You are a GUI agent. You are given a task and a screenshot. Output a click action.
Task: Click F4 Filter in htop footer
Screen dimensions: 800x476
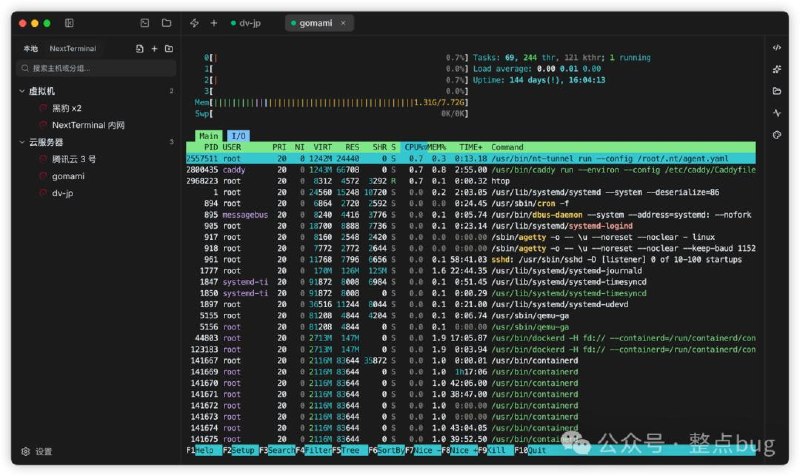[x=313, y=450]
